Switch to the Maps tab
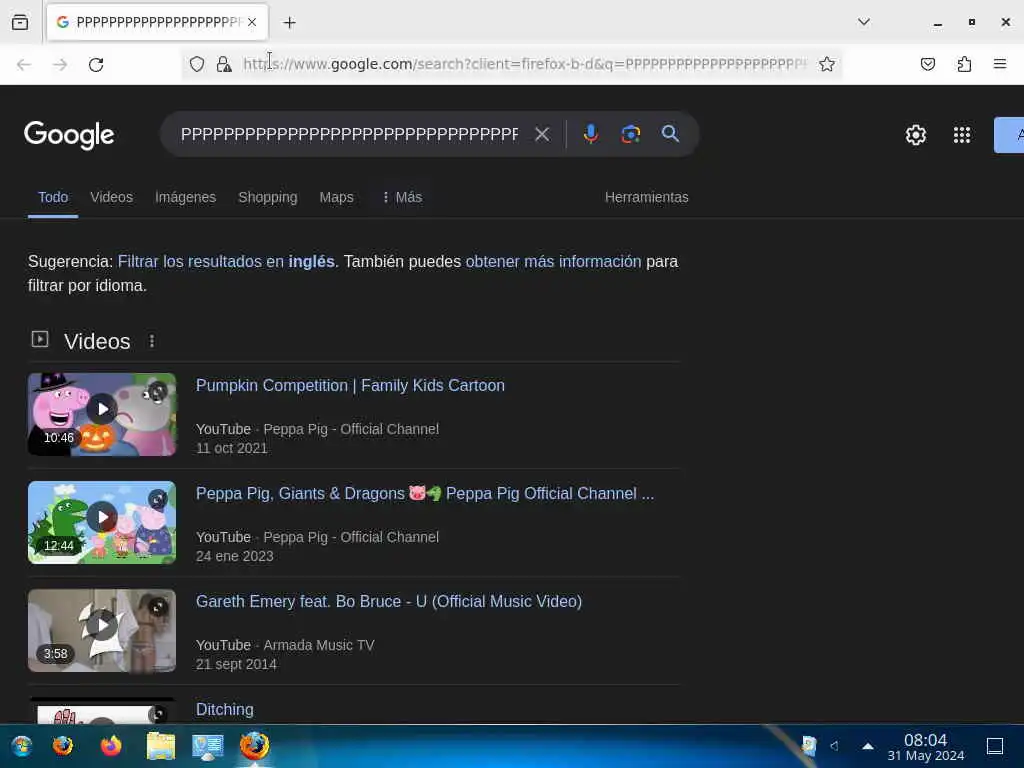The image size is (1024, 768). tap(336, 197)
